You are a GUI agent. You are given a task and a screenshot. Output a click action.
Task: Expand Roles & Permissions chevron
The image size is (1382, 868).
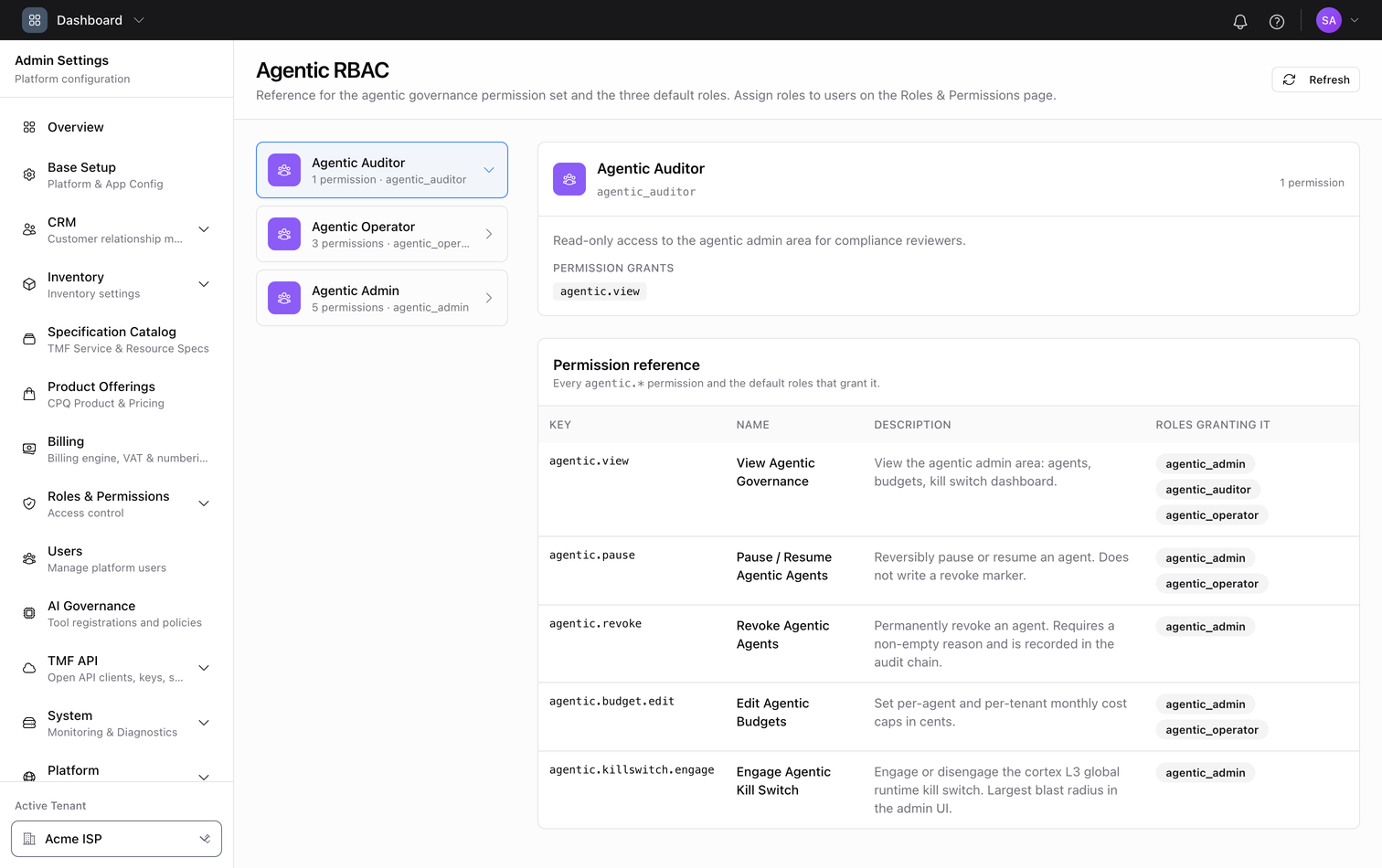click(204, 503)
